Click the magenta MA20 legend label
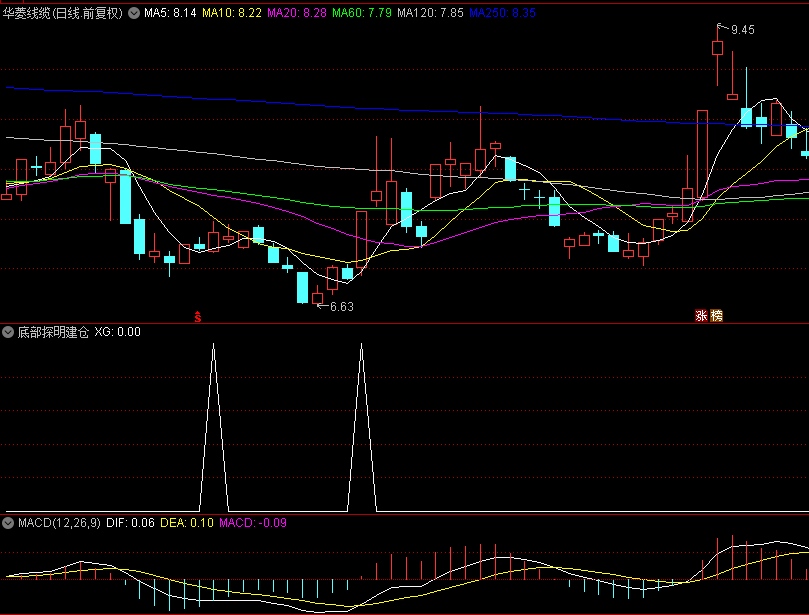Viewport: 809px width, 615px height. click(297, 14)
